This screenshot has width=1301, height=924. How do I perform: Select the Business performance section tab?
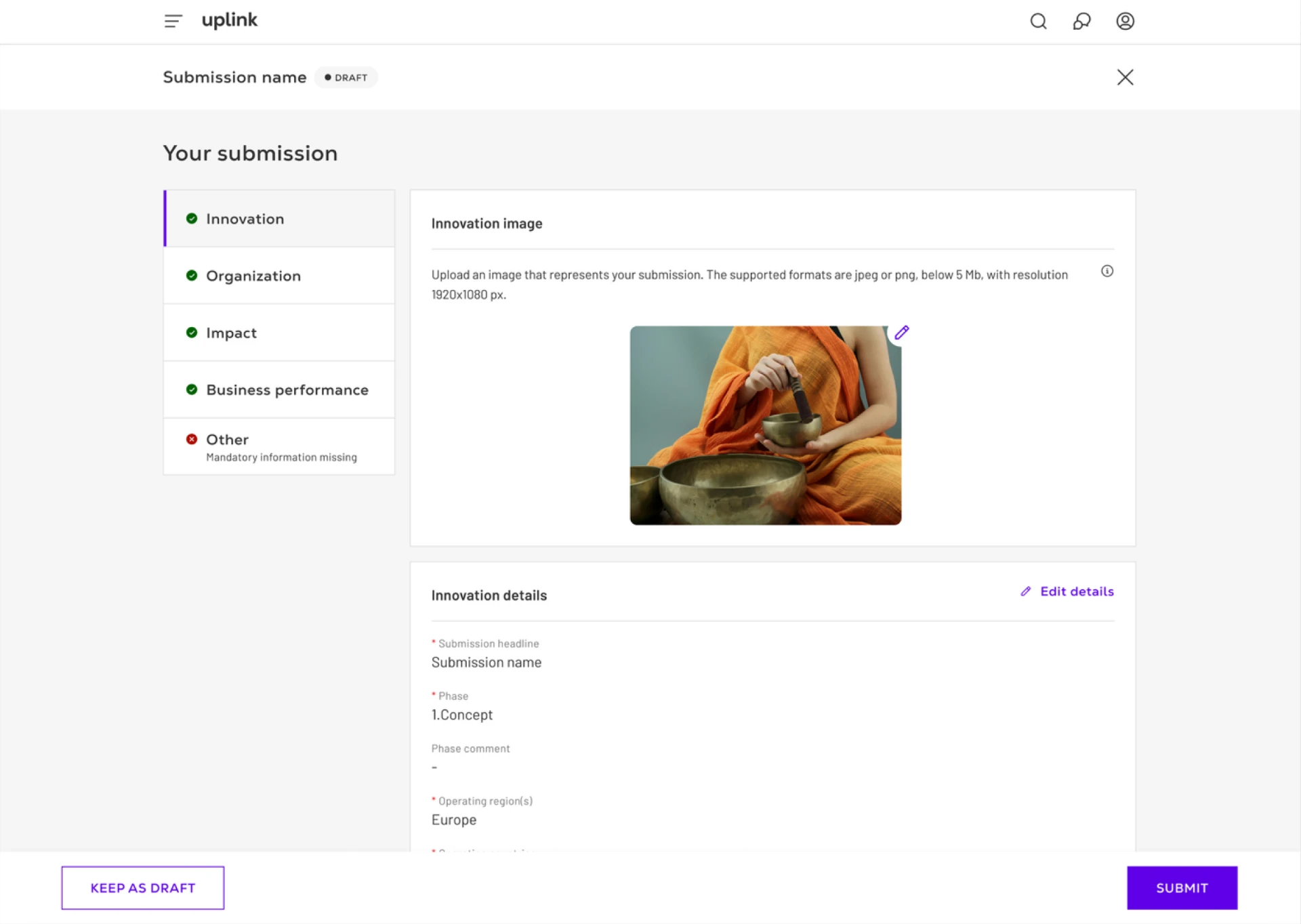pyautogui.click(x=279, y=390)
